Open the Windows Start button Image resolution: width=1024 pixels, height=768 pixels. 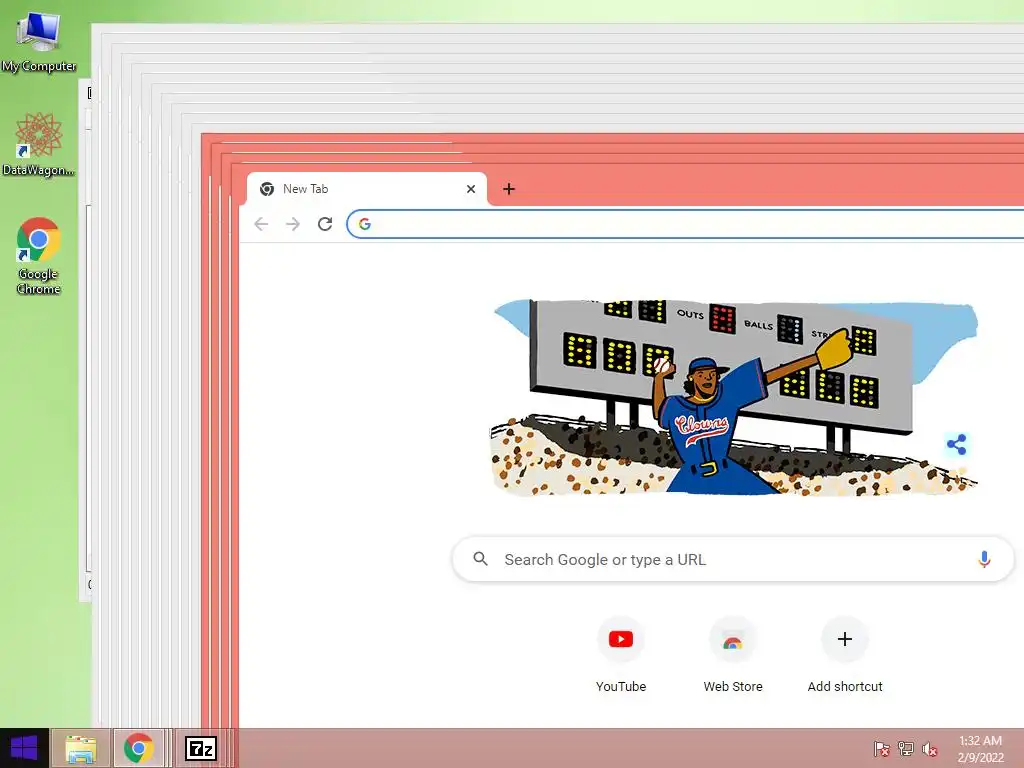pos(24,748)
